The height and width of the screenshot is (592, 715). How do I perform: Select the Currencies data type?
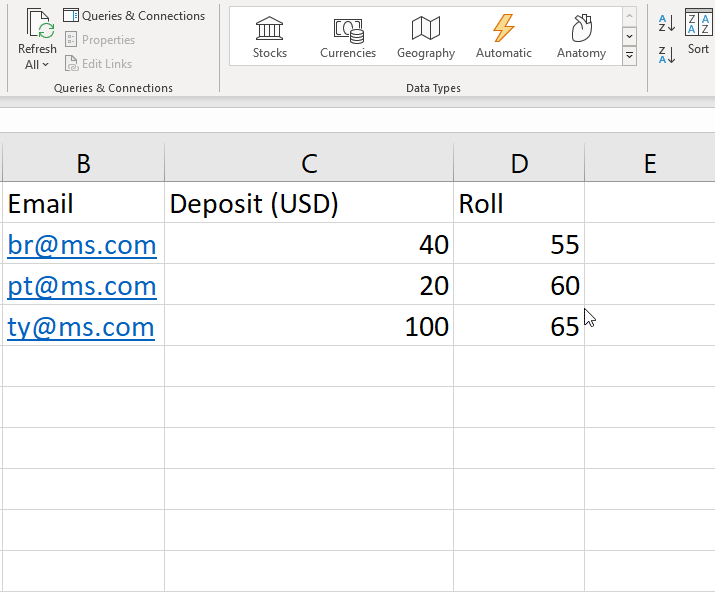pyautogui.click(x=348, y=37)
